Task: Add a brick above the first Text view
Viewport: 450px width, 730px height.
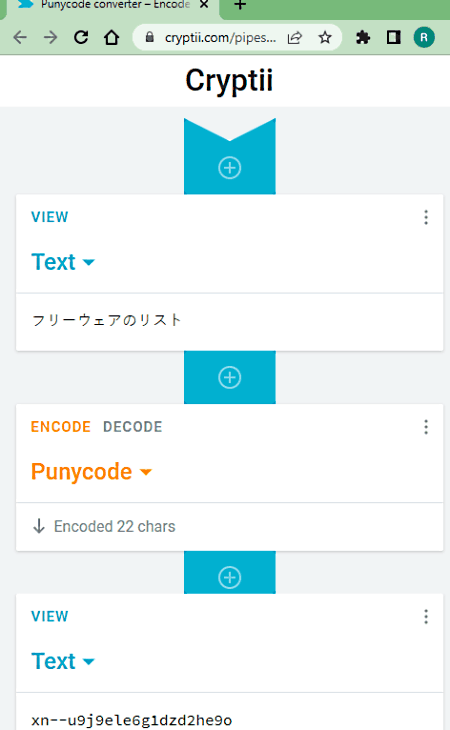Action: (229, 168)
